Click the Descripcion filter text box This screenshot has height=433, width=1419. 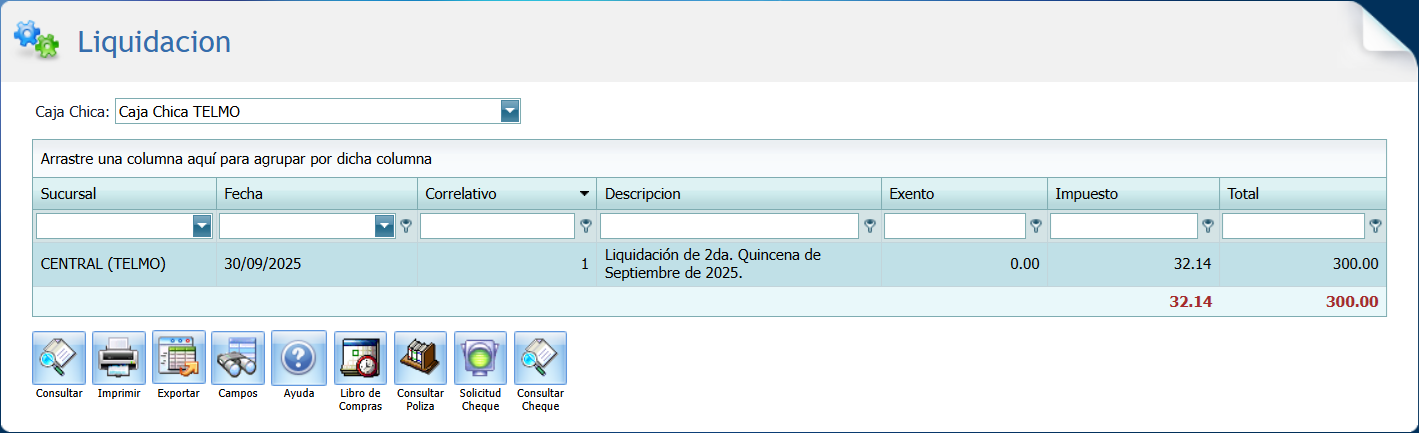coord(728,227)
